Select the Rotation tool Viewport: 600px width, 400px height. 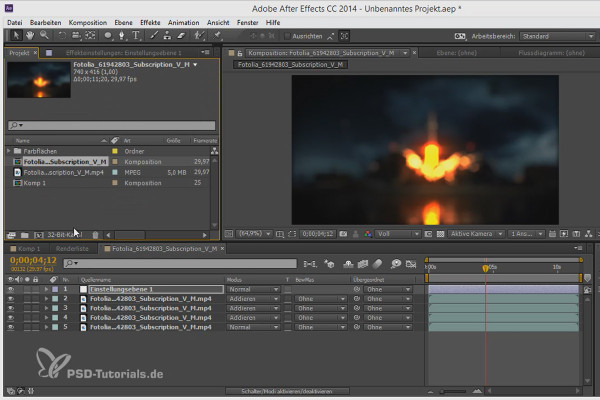62,36
